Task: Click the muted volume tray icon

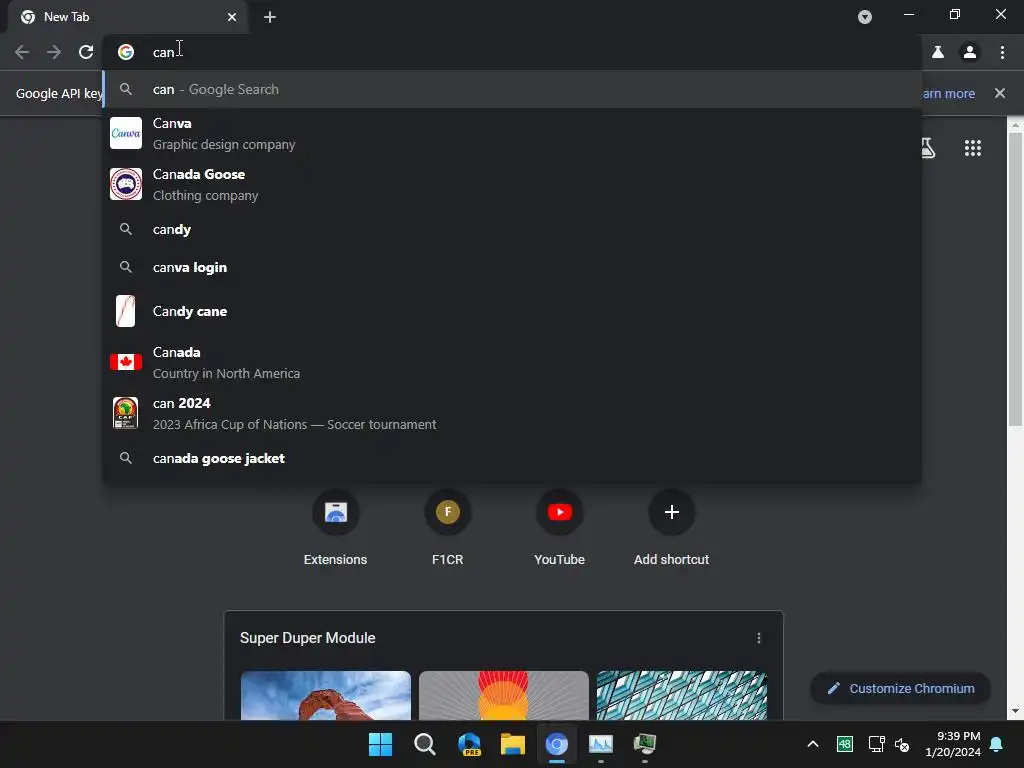Action: tap(903, 744)
